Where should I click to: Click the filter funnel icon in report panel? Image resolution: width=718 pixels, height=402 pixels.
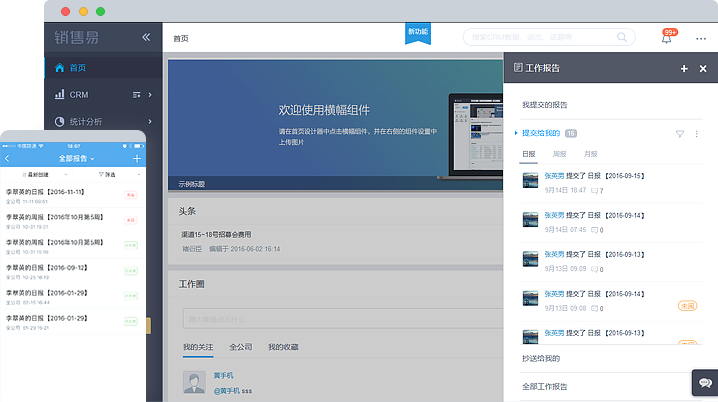[680, 133]
